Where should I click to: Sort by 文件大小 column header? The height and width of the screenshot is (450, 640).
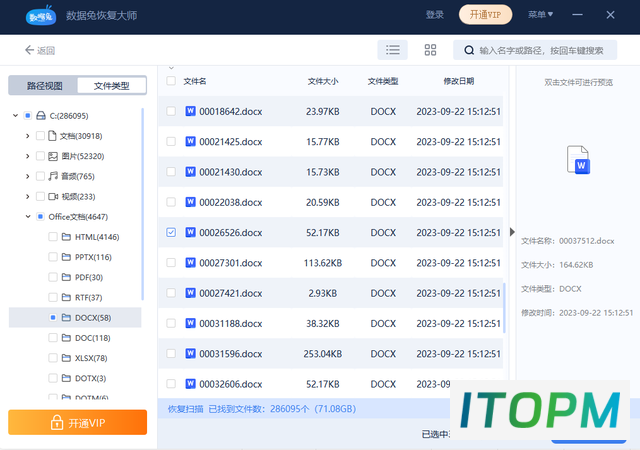tap(323, 81)
